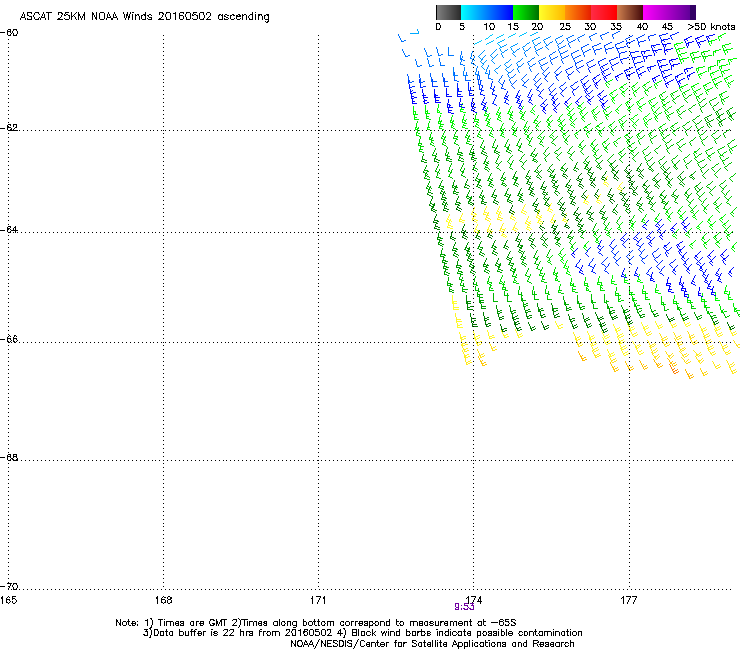Click the latitude label -70
Viewport: 740px width, 650px height.
(9, 586)
